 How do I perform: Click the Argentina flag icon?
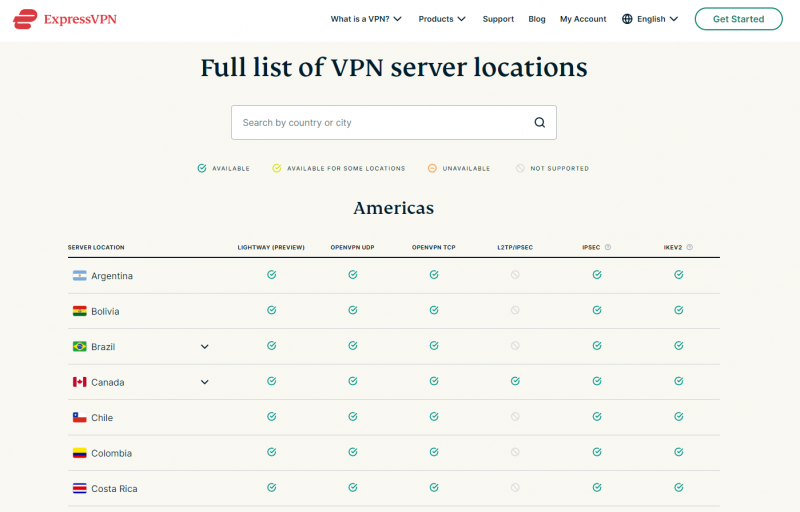(80, 276)
